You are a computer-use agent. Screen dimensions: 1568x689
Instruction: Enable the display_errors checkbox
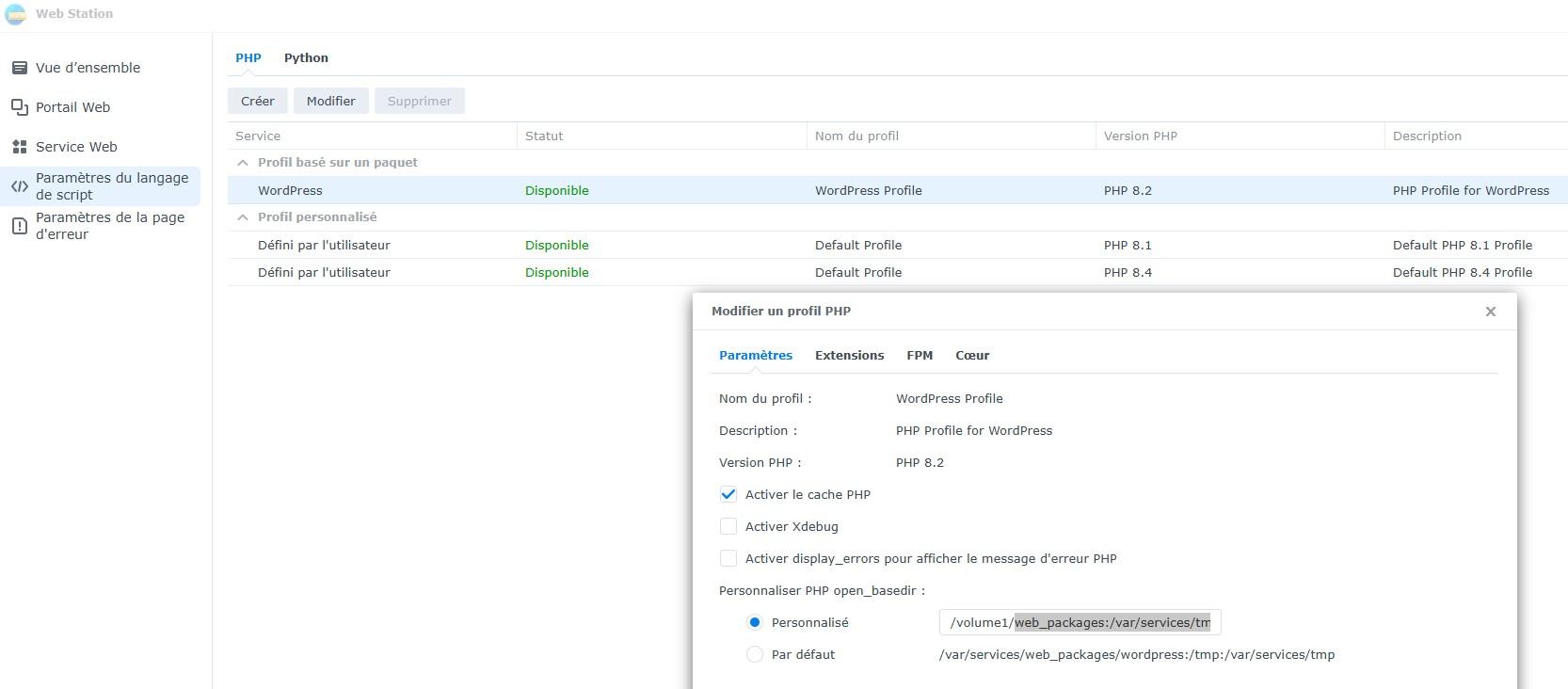[x=728, y=559]
